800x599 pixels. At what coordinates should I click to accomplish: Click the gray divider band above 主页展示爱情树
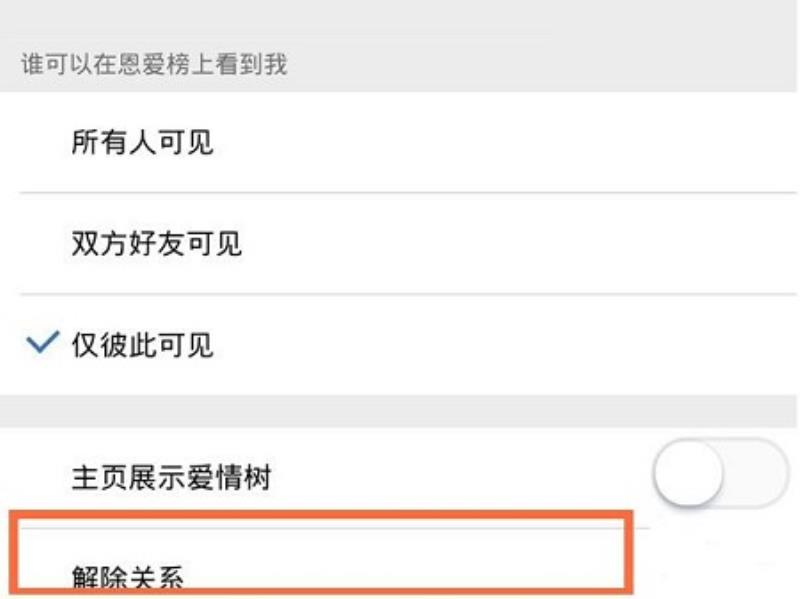click(x=398, y=411)
